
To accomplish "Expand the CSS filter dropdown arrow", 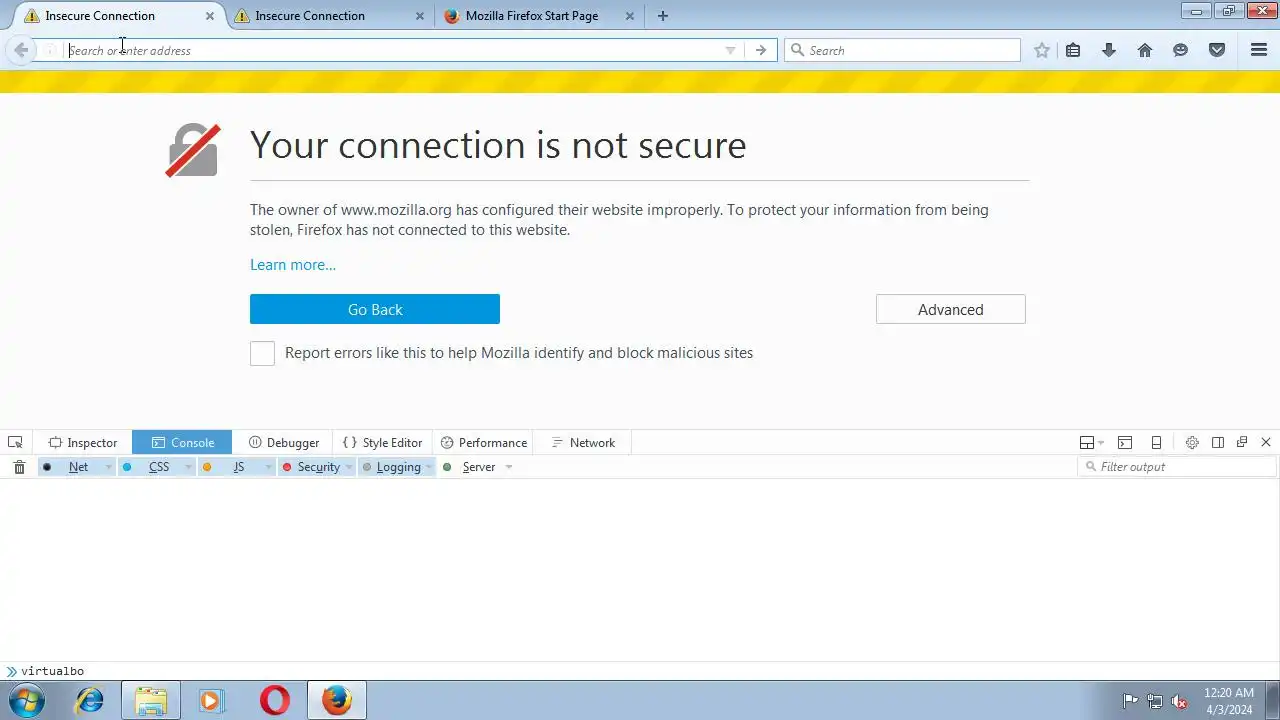I will pos(189,467).
